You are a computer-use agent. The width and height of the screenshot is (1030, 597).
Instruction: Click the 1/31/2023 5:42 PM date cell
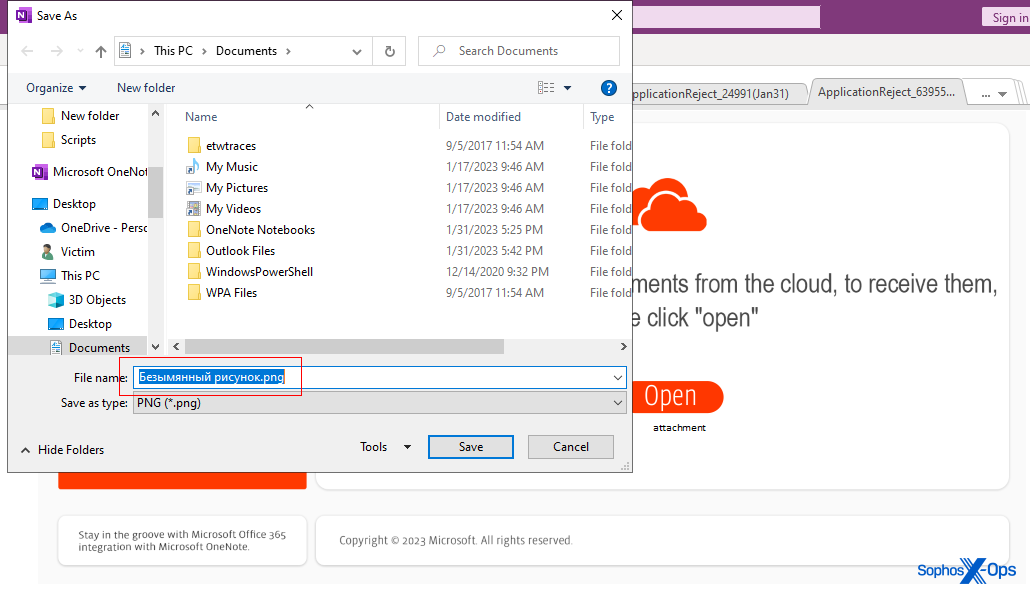coord(494,251)
